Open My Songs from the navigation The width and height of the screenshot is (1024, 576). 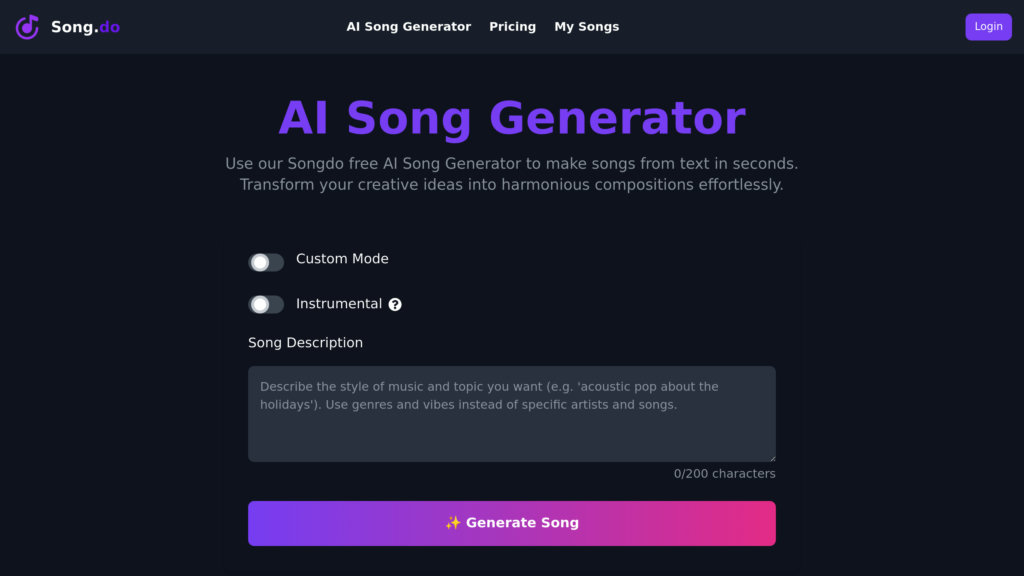pyautogui.click(x=586, y=27)
